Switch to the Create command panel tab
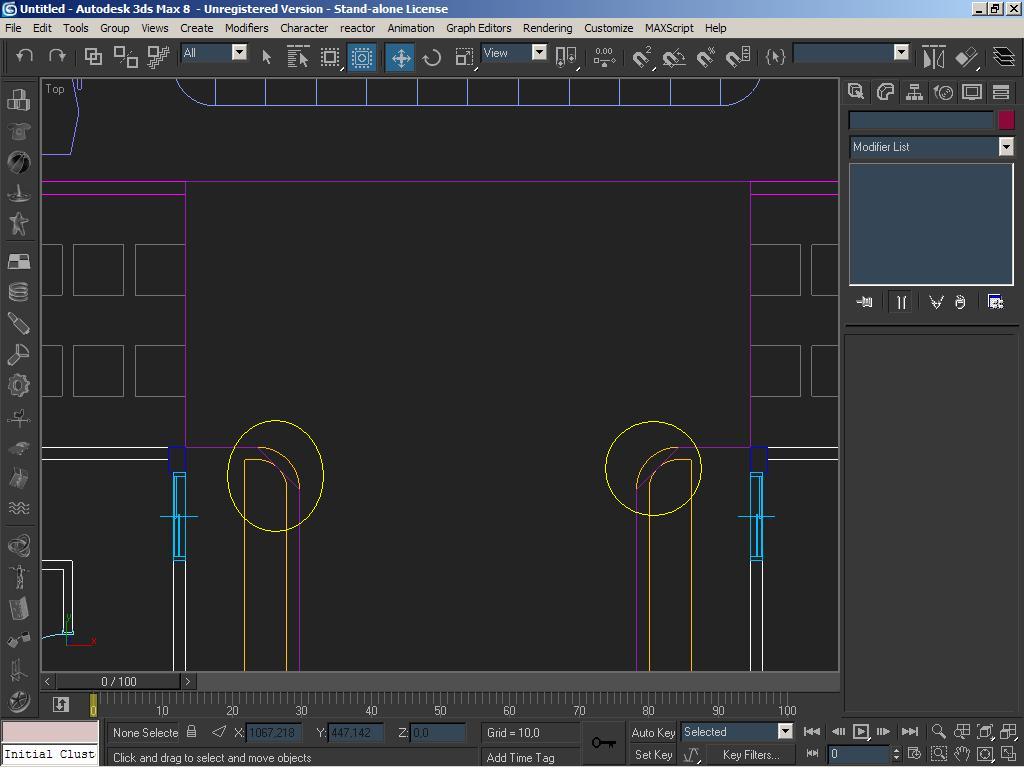Screen dimensions: 1024x768 pos(856,92)
